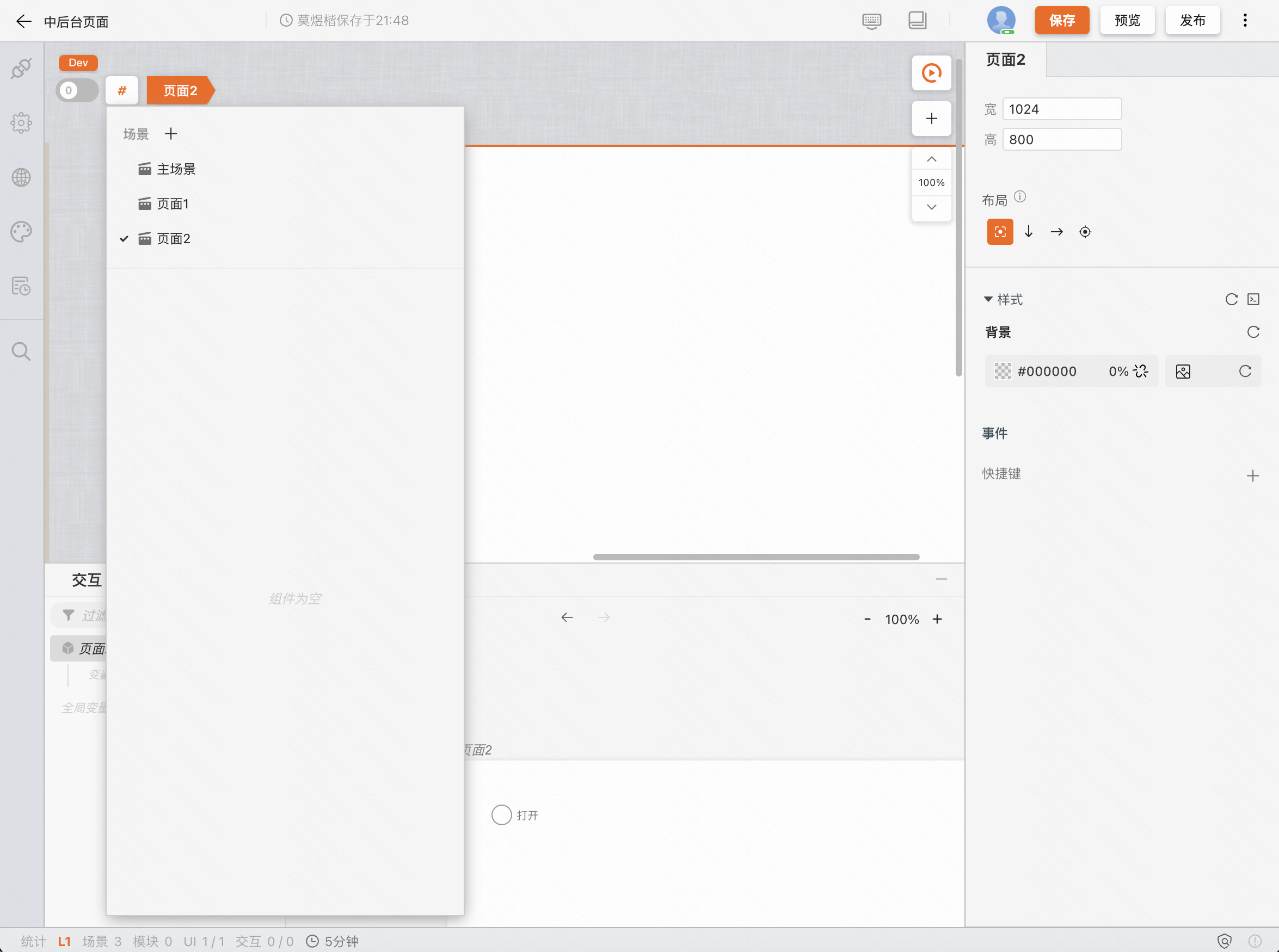Viewport: 1279px width, 952px height.
Task: Choose 主场景 from the scene list
Action: coord(176,169)
